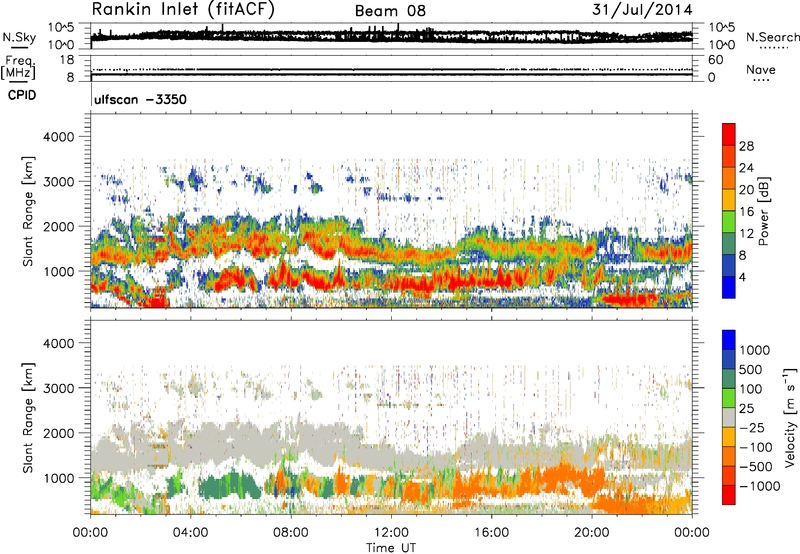Click the "N.Search" legend label

point(773,37)
